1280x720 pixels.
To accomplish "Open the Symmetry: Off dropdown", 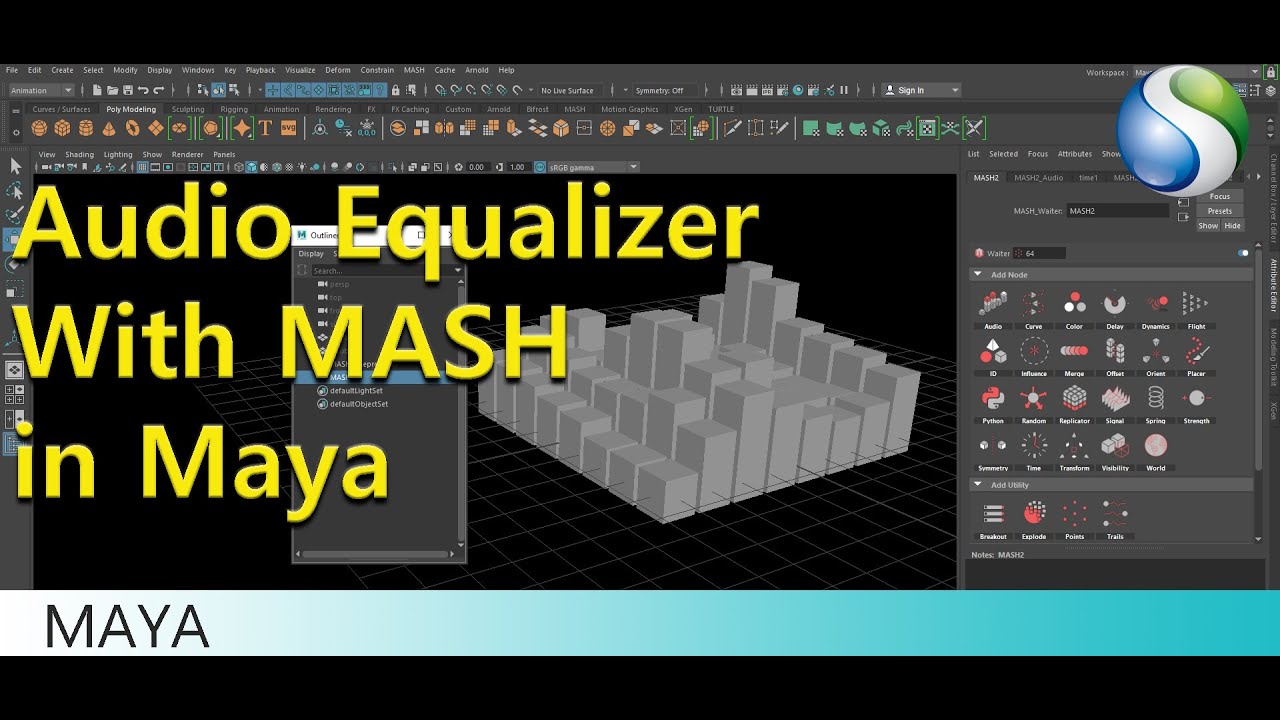I will (665, 90).
